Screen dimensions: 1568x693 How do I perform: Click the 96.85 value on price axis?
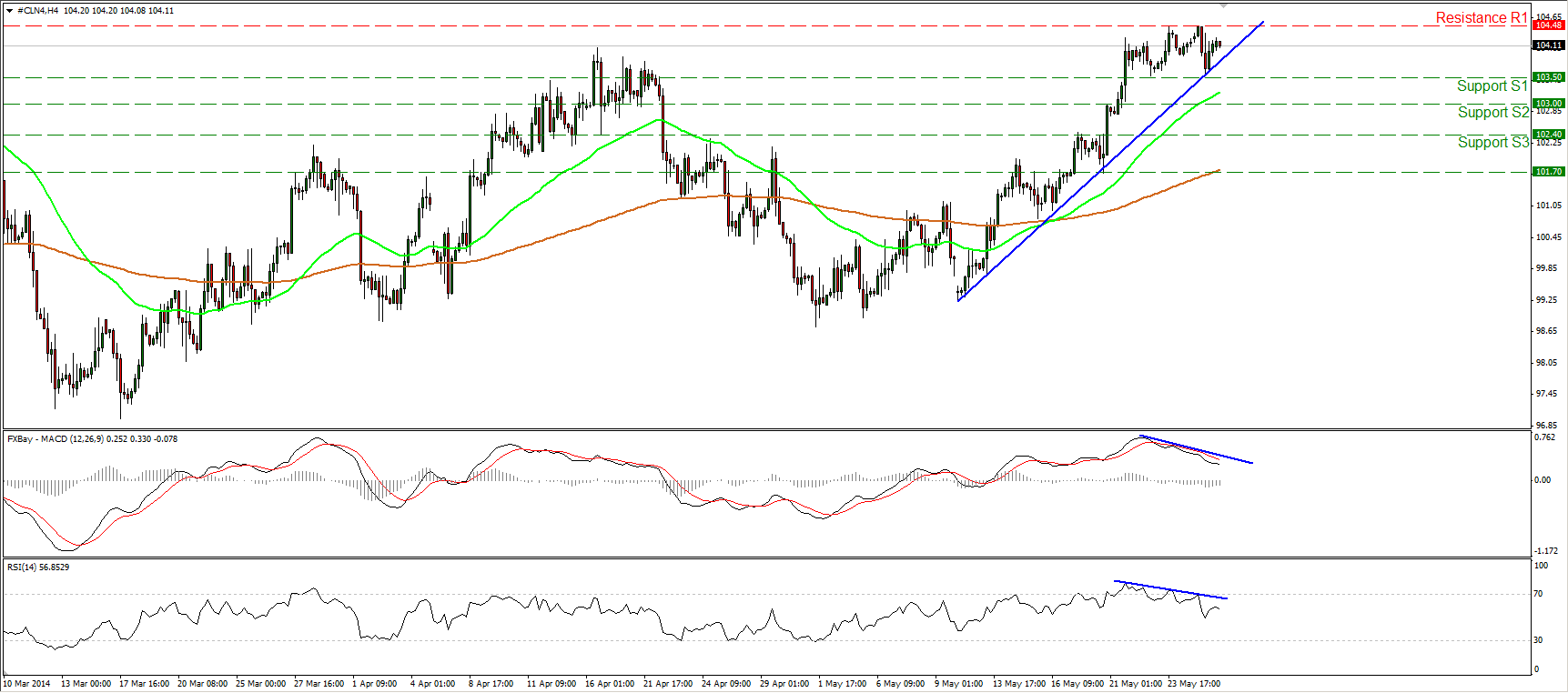1546,426
